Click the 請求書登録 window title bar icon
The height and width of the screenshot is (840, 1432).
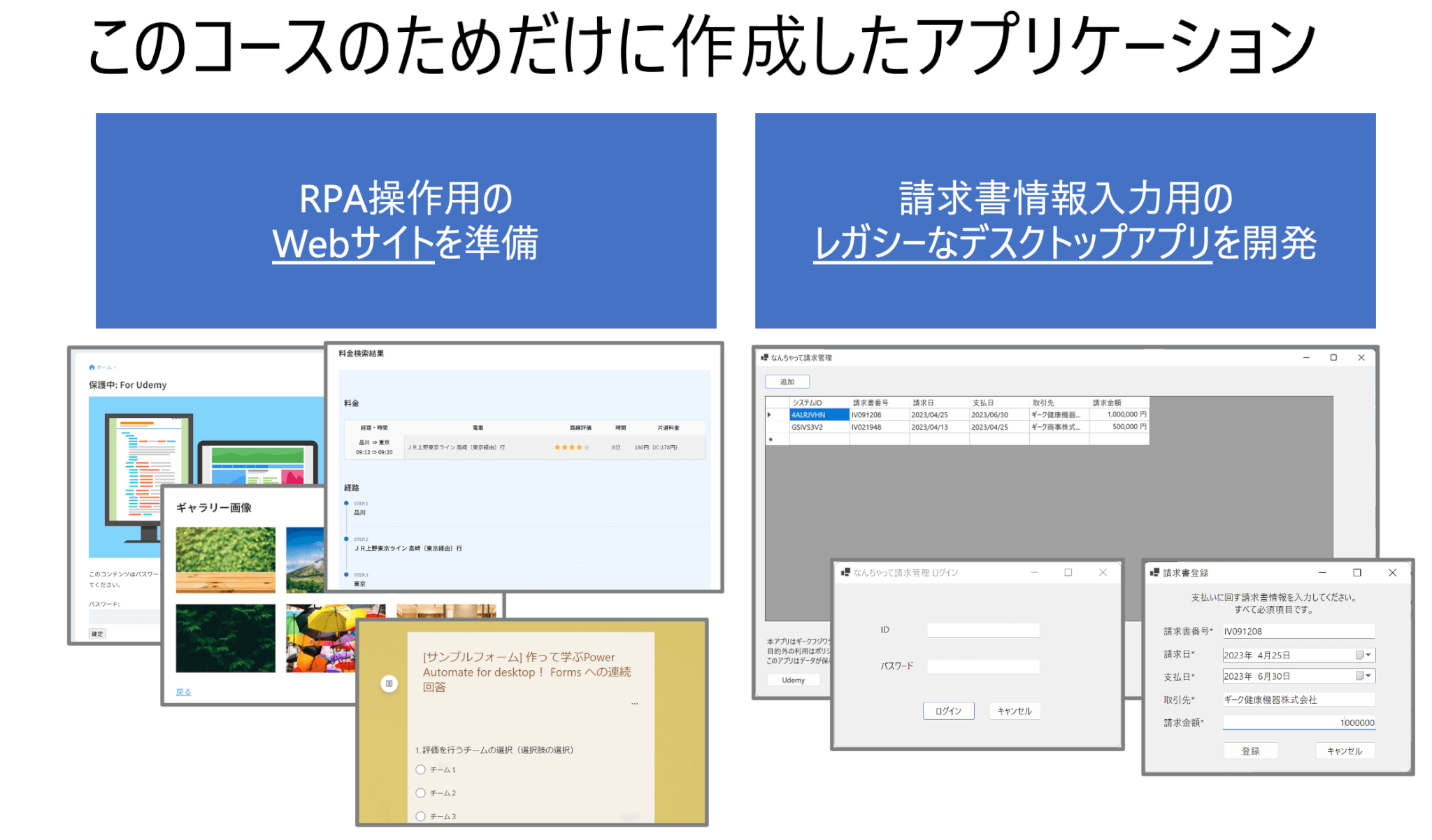pos(1154,572)
